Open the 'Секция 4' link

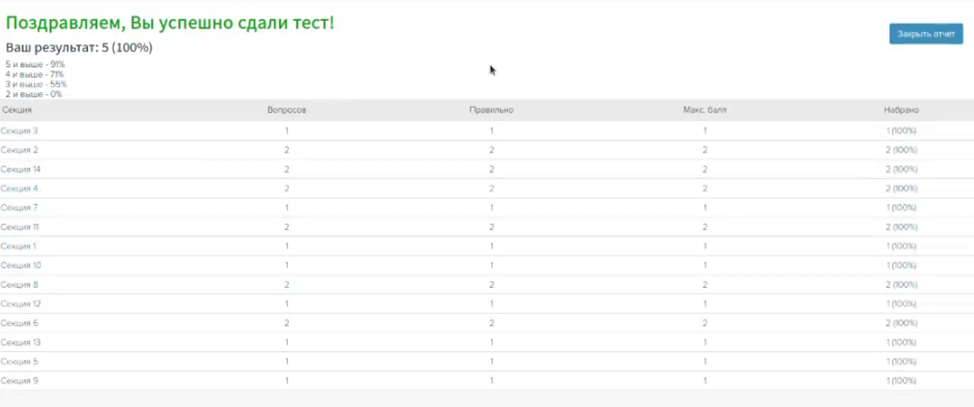(x=19, y=188)
